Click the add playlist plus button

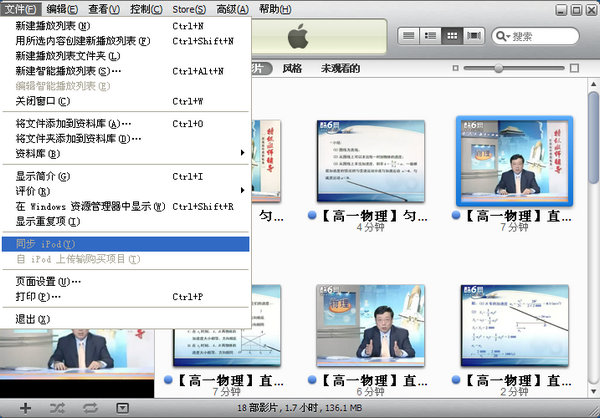(25, 408)
